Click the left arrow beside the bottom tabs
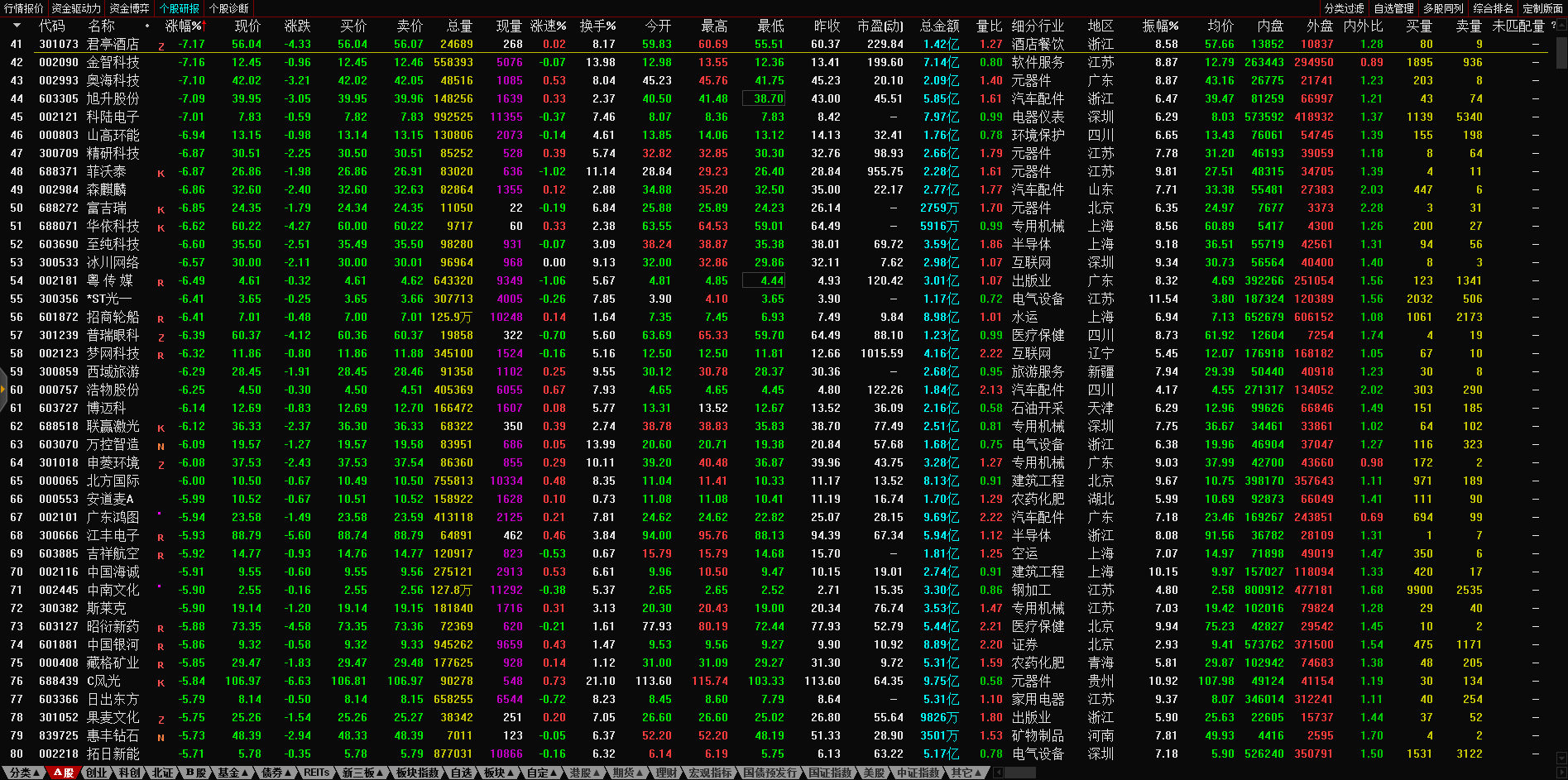The width and height of the screenshot is (1568, 780). pos(999,773)
